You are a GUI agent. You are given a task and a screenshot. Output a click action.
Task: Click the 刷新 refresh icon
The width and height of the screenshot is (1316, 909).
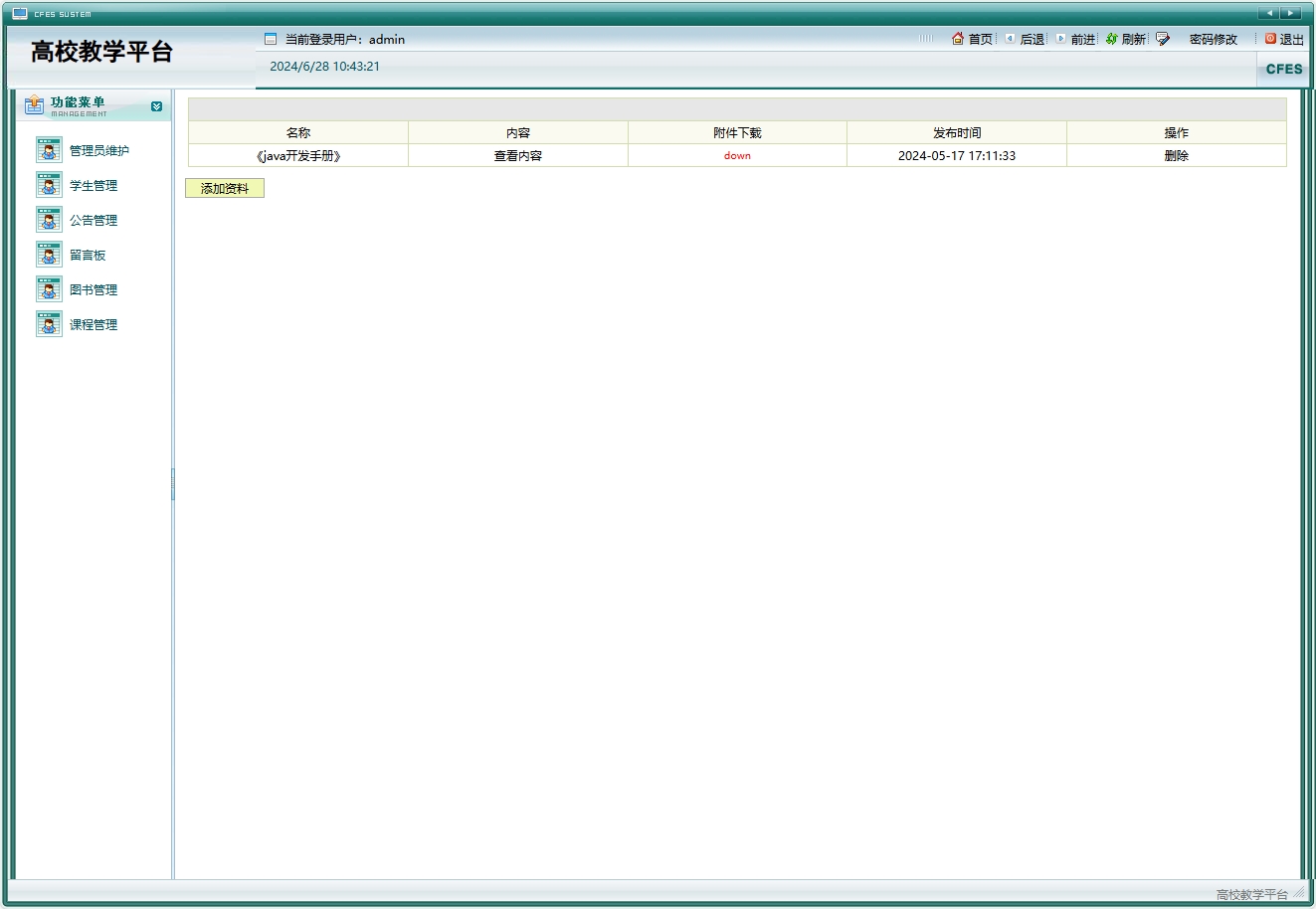(x=1112, y=39)
